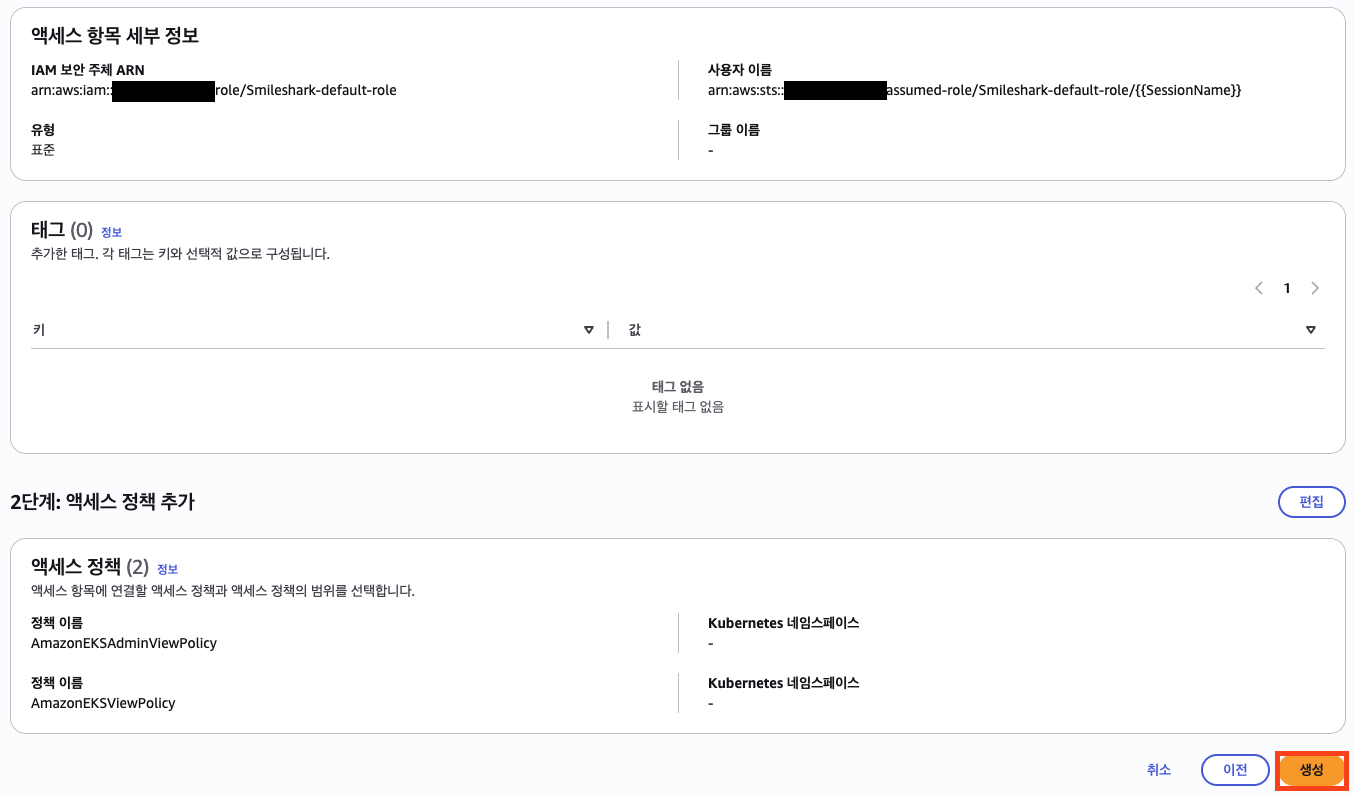
Task: Go back with the 이전 button
Action: click(x=1235, y=770)
